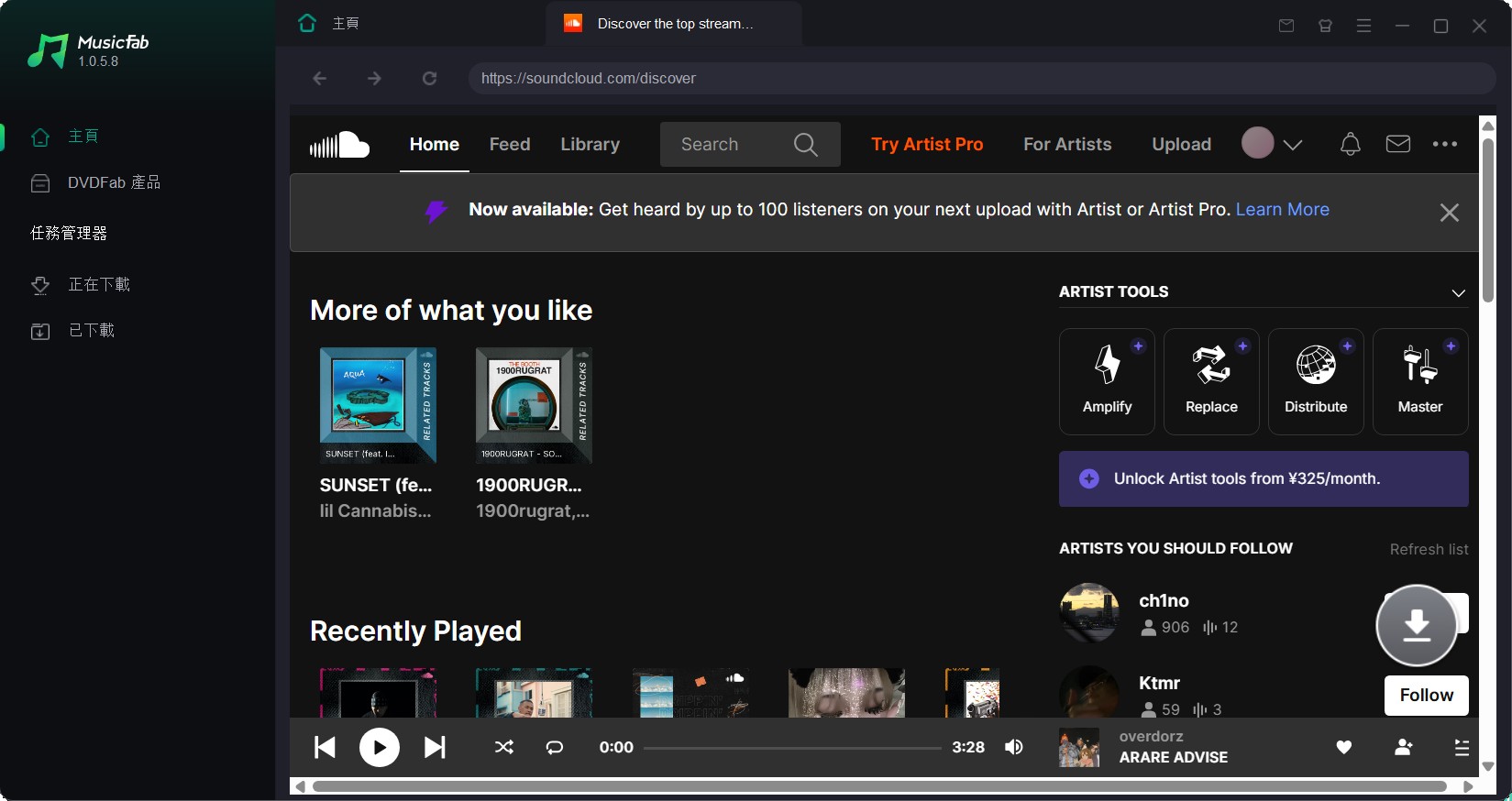Like the ARARE ADVISE track
The height and width of the screenshot is (801, 1512).
point(1344,747)
